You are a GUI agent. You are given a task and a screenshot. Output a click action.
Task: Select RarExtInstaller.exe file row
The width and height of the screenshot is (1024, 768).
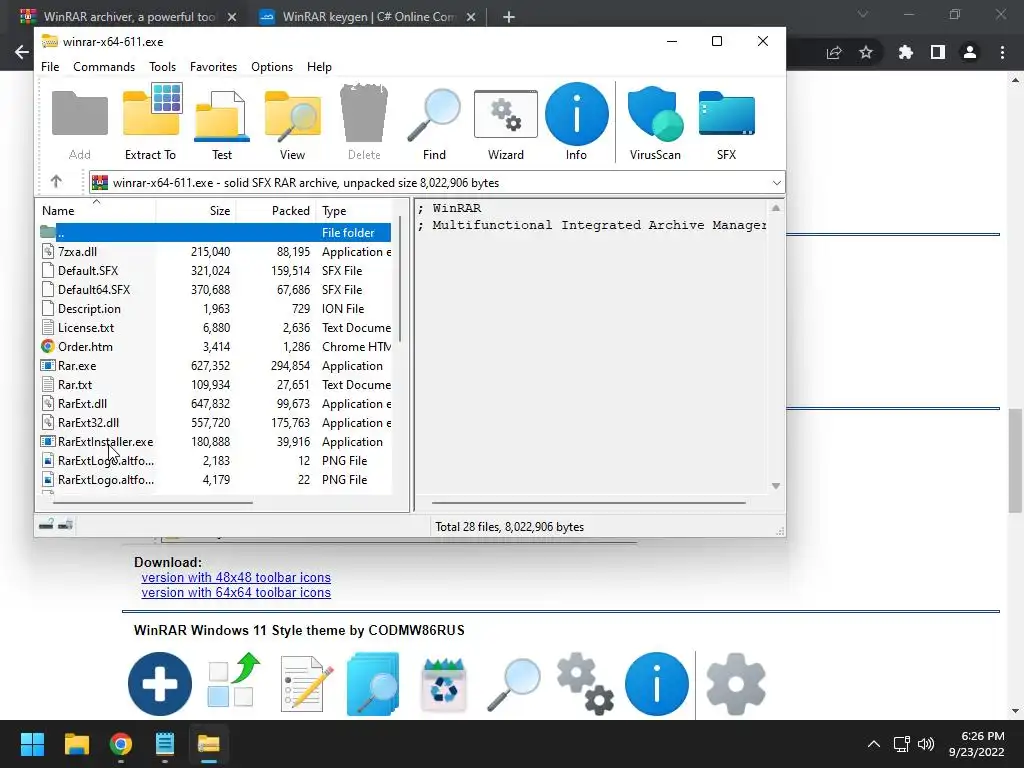215,441
